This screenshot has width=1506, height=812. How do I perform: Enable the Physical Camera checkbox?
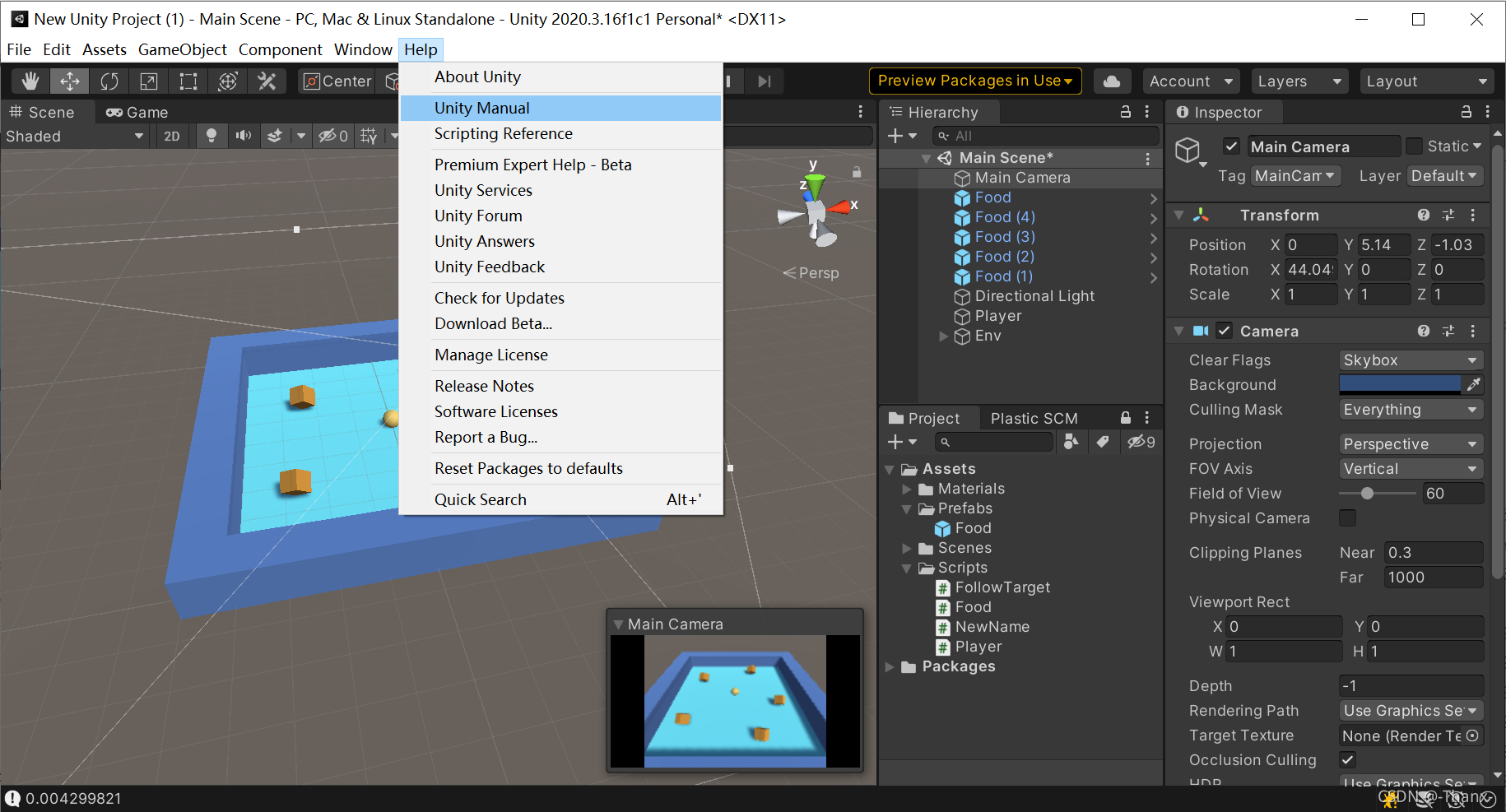(1347, 517)
